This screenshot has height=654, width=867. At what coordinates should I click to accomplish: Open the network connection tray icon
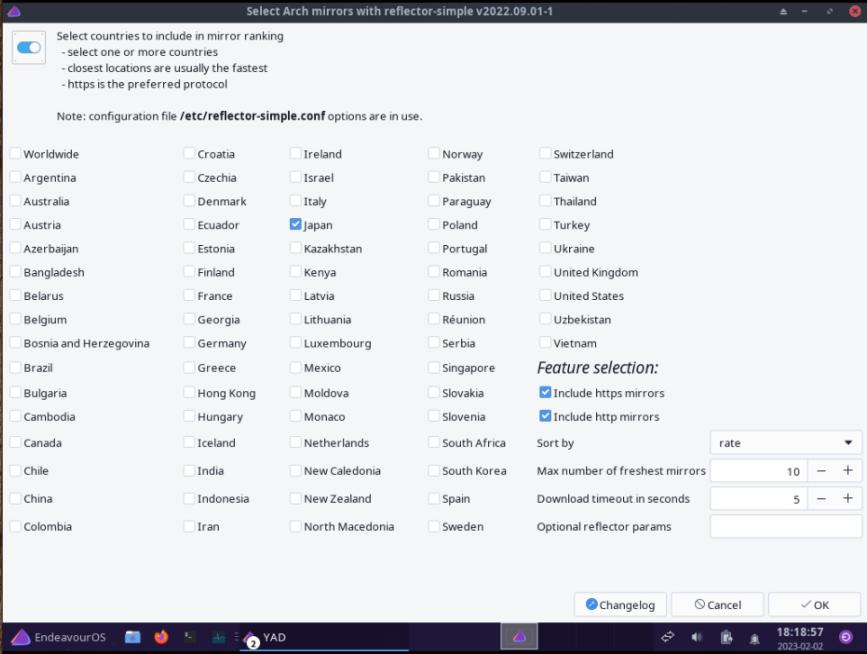click(667, 637)
